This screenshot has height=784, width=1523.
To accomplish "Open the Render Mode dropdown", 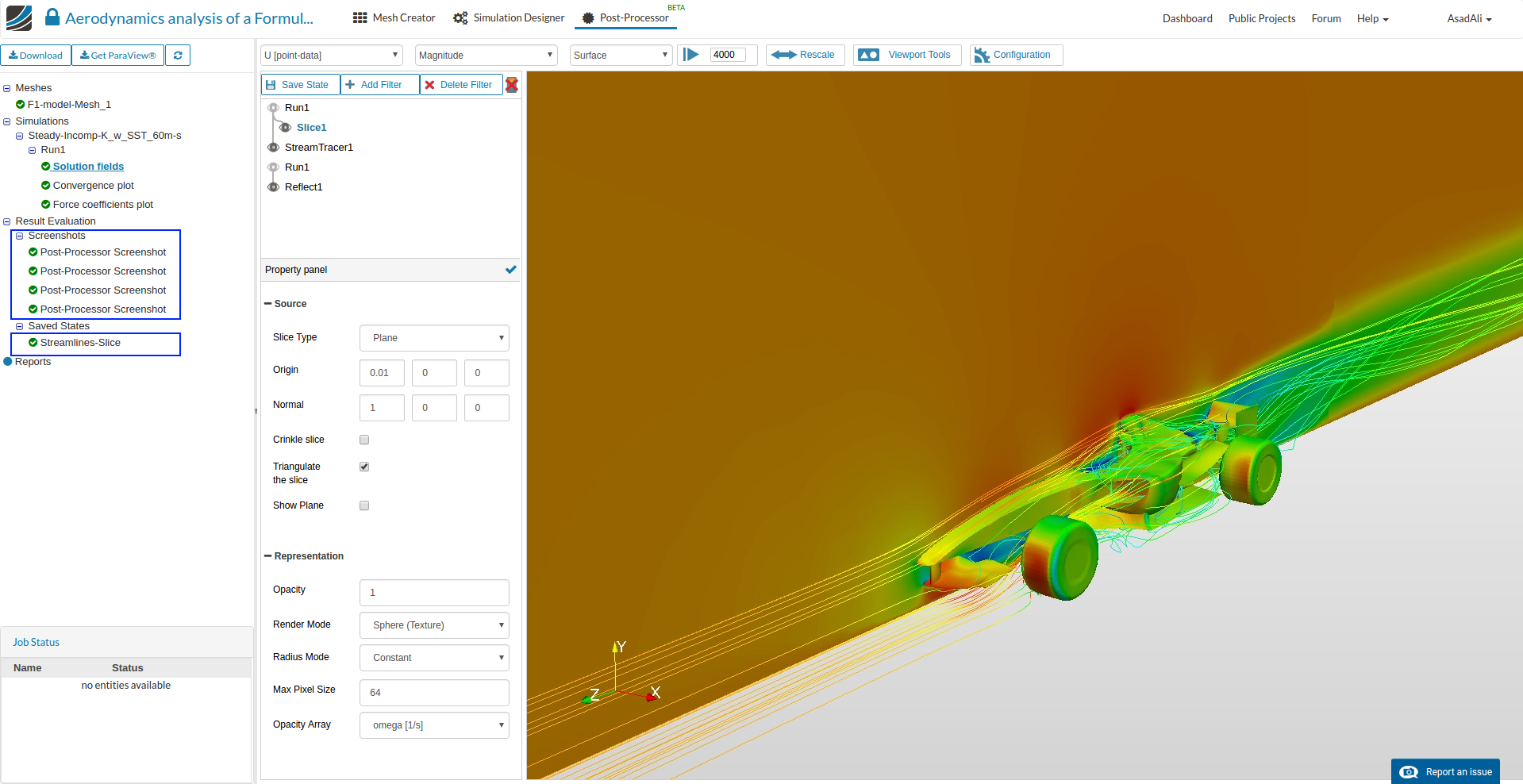I will (434, 625).
